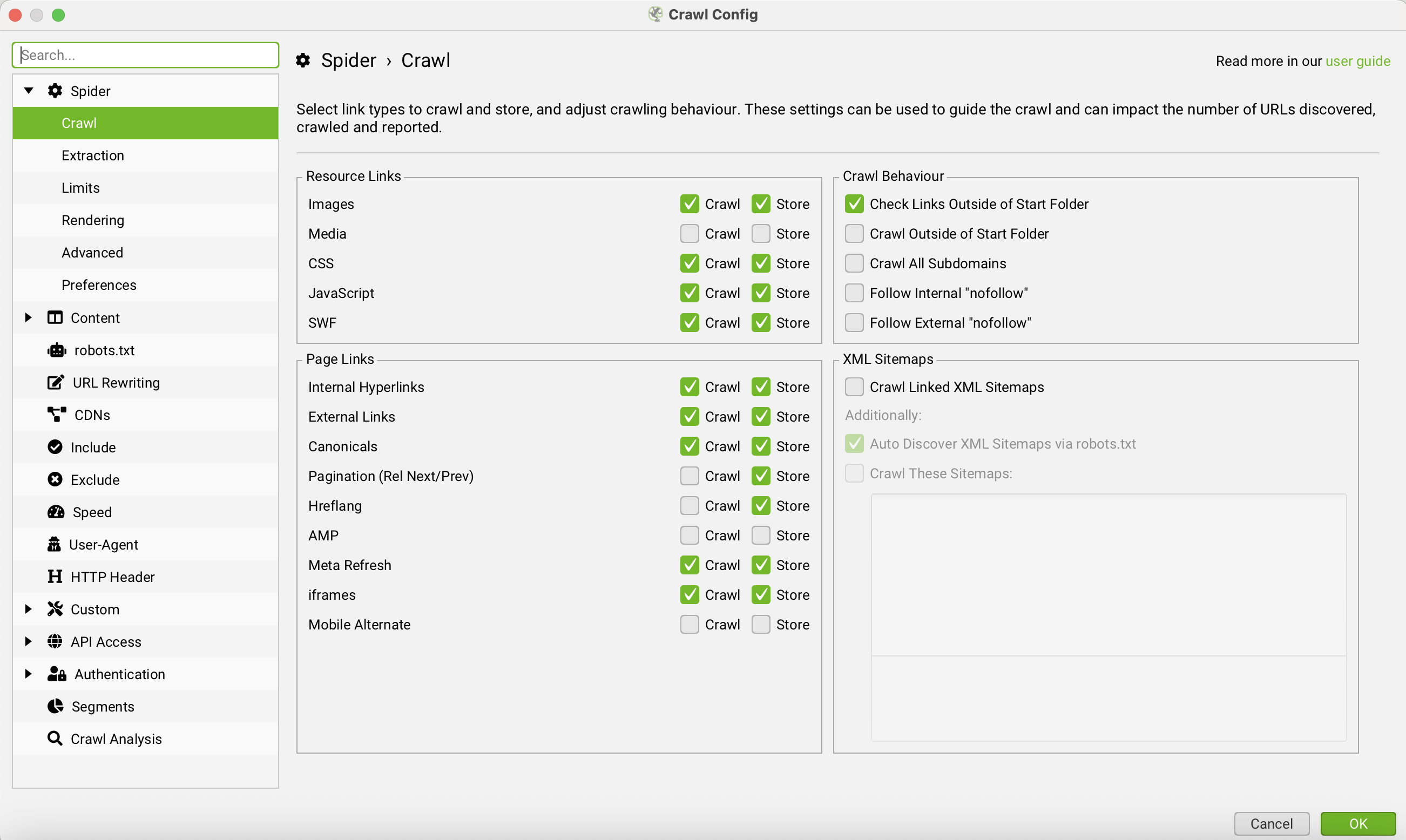
Task: Switch to the Extraction settings page
Action: click(93, 155)
